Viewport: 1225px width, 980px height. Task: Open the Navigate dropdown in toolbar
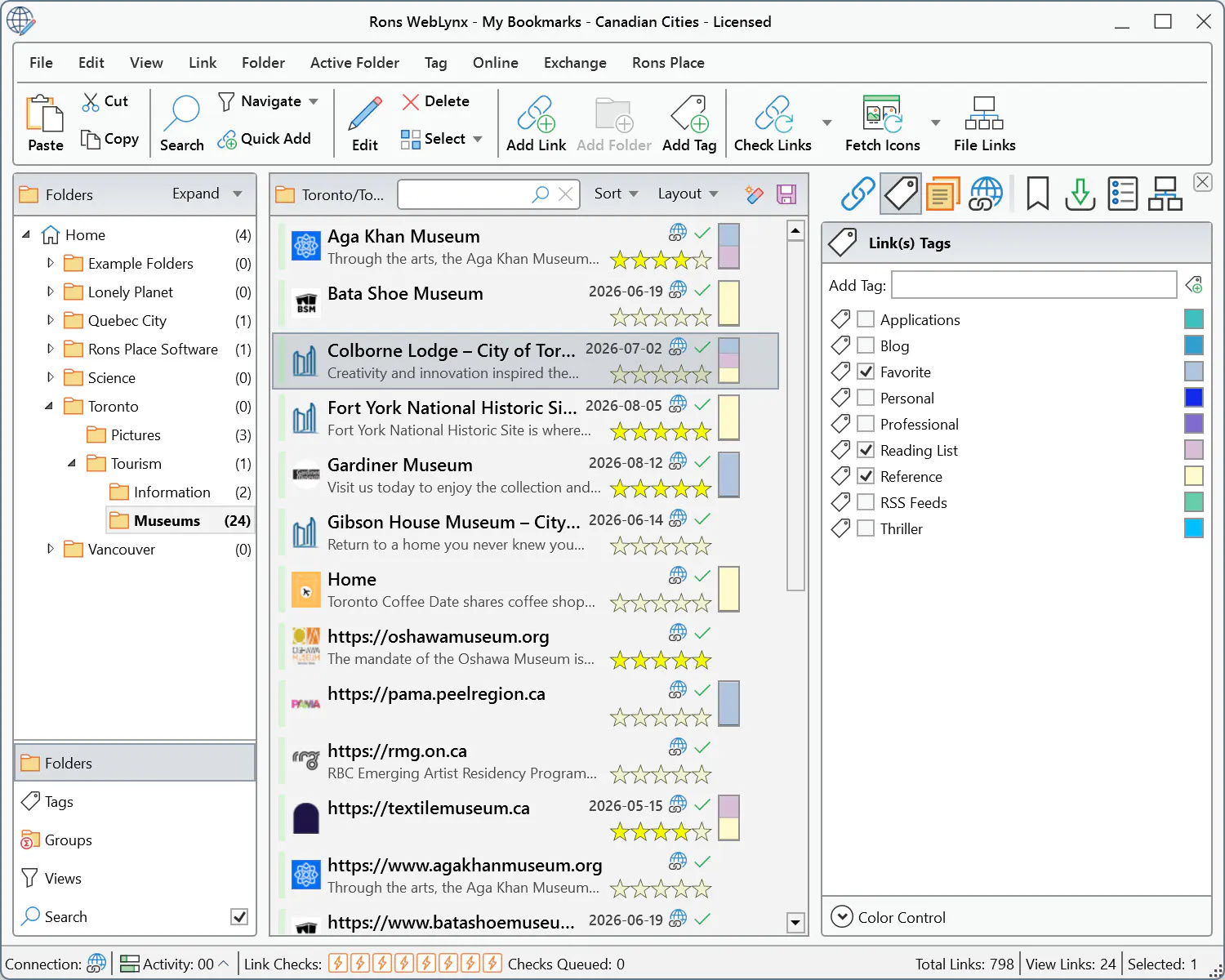(x=268, y=101)
